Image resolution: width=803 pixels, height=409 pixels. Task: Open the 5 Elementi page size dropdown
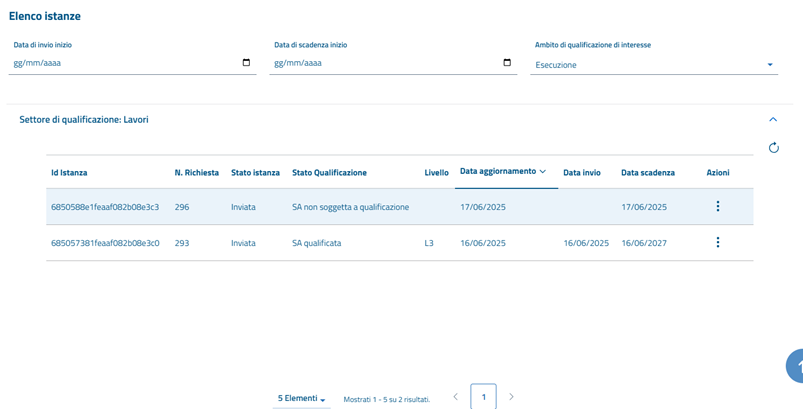coord(301,398)
